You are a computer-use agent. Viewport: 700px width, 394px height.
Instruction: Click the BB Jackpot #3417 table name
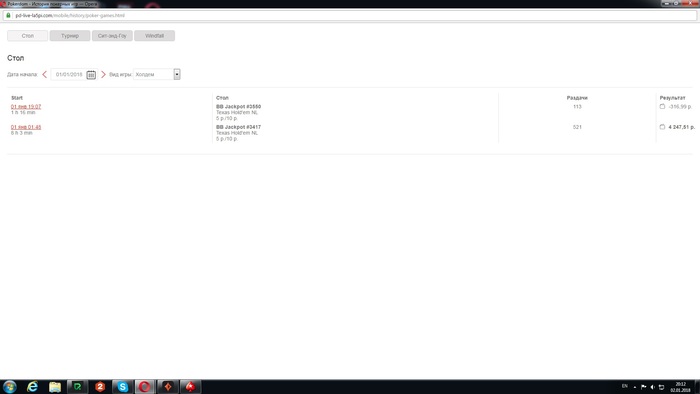tap(238, 127)
